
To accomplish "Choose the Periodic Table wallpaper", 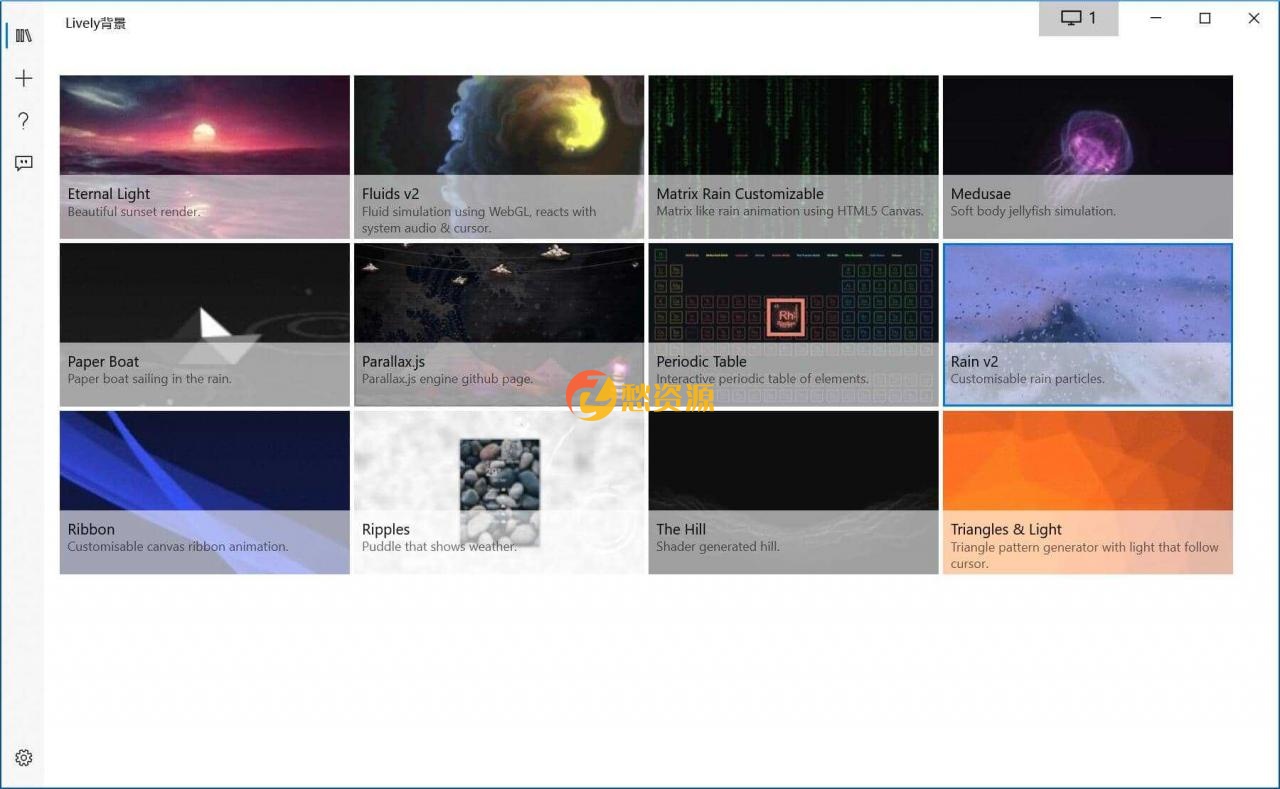I will 792,324.
